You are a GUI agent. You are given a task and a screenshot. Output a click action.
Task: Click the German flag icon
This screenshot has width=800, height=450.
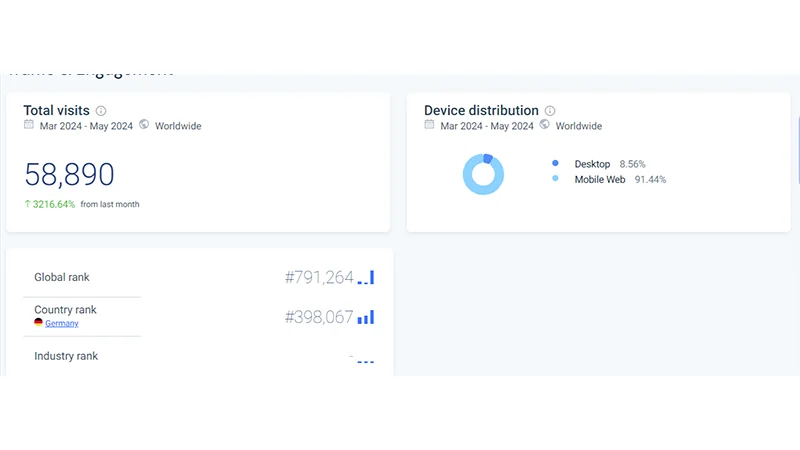click(39, 323)
